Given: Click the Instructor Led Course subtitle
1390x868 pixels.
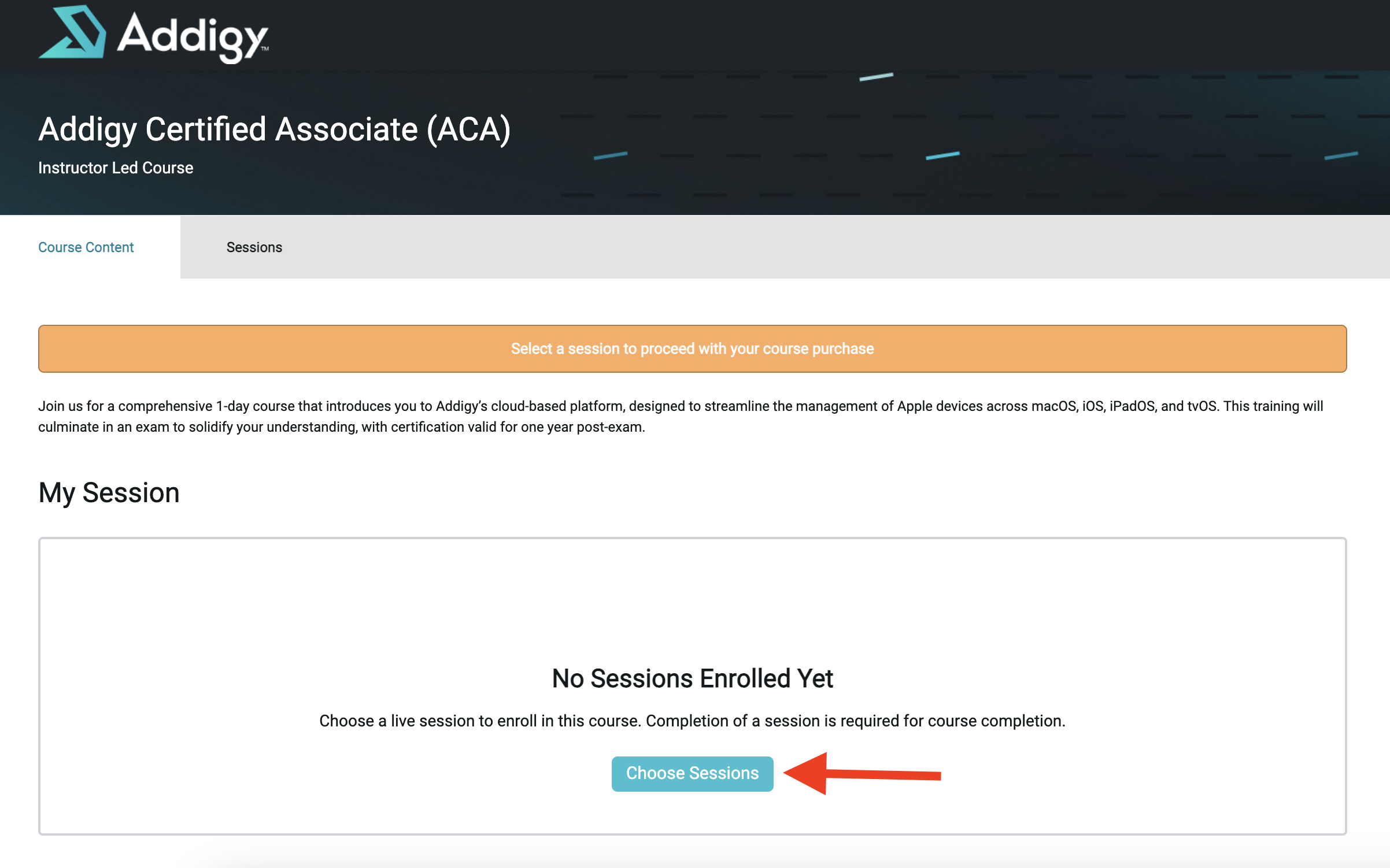Looking at the screenshot, I should (116, 168).
